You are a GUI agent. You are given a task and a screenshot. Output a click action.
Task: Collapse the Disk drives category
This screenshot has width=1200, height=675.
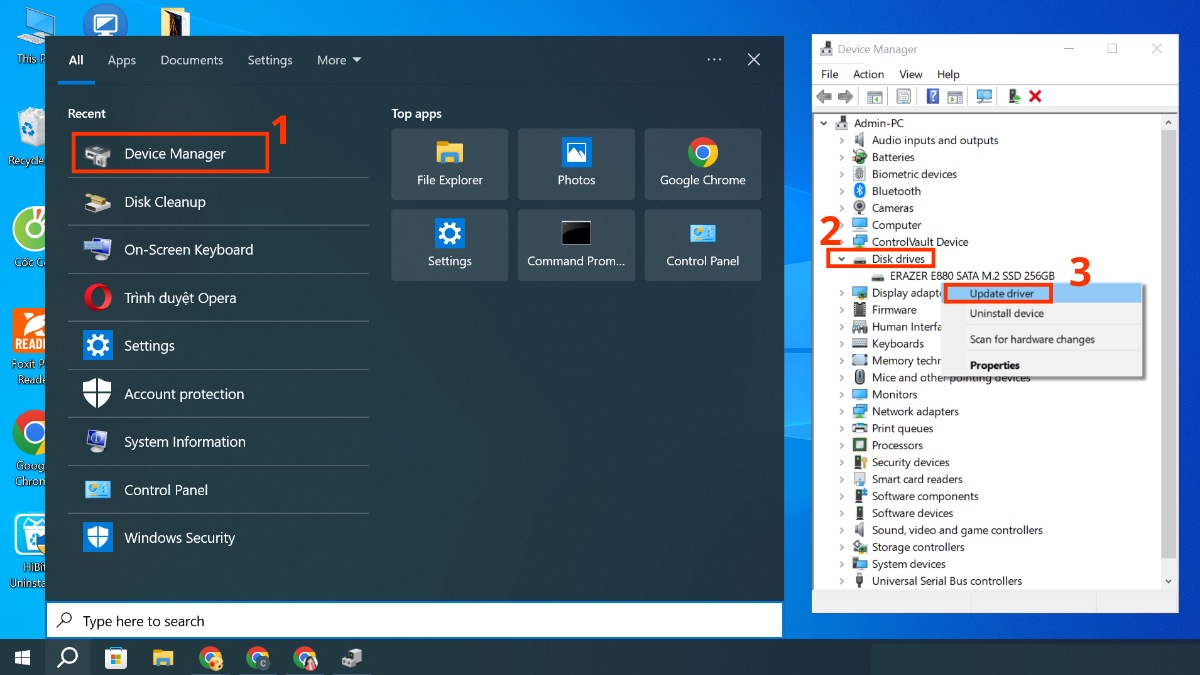pyautogui.click(x=842, y=259)
